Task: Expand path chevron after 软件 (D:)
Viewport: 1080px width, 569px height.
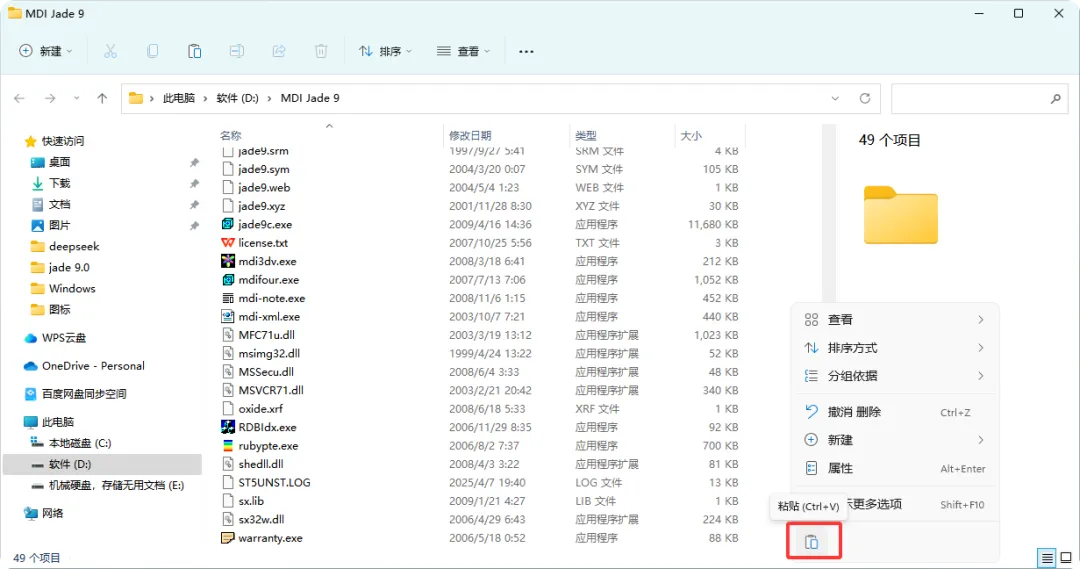Action: click(269, 99)
